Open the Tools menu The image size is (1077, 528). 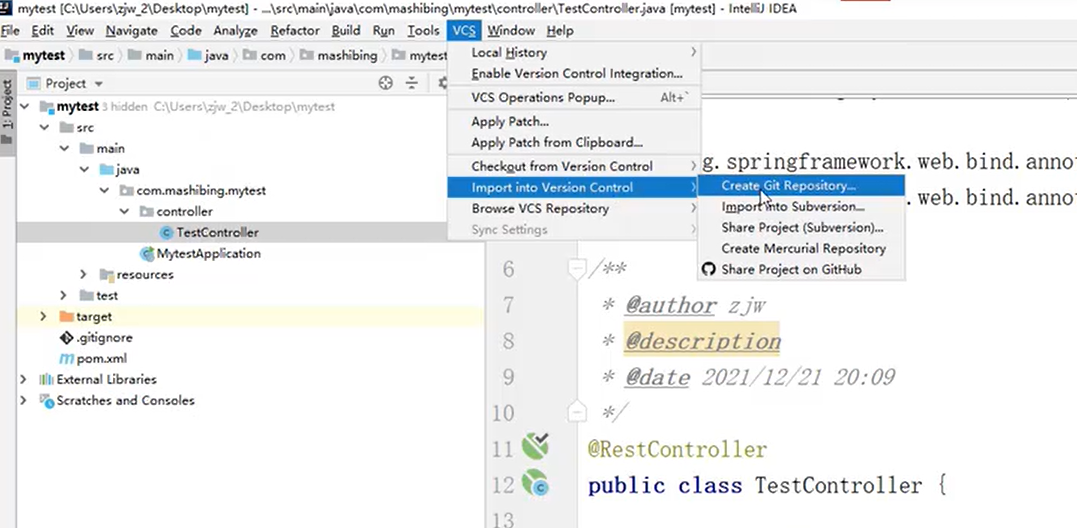(423, 30)
